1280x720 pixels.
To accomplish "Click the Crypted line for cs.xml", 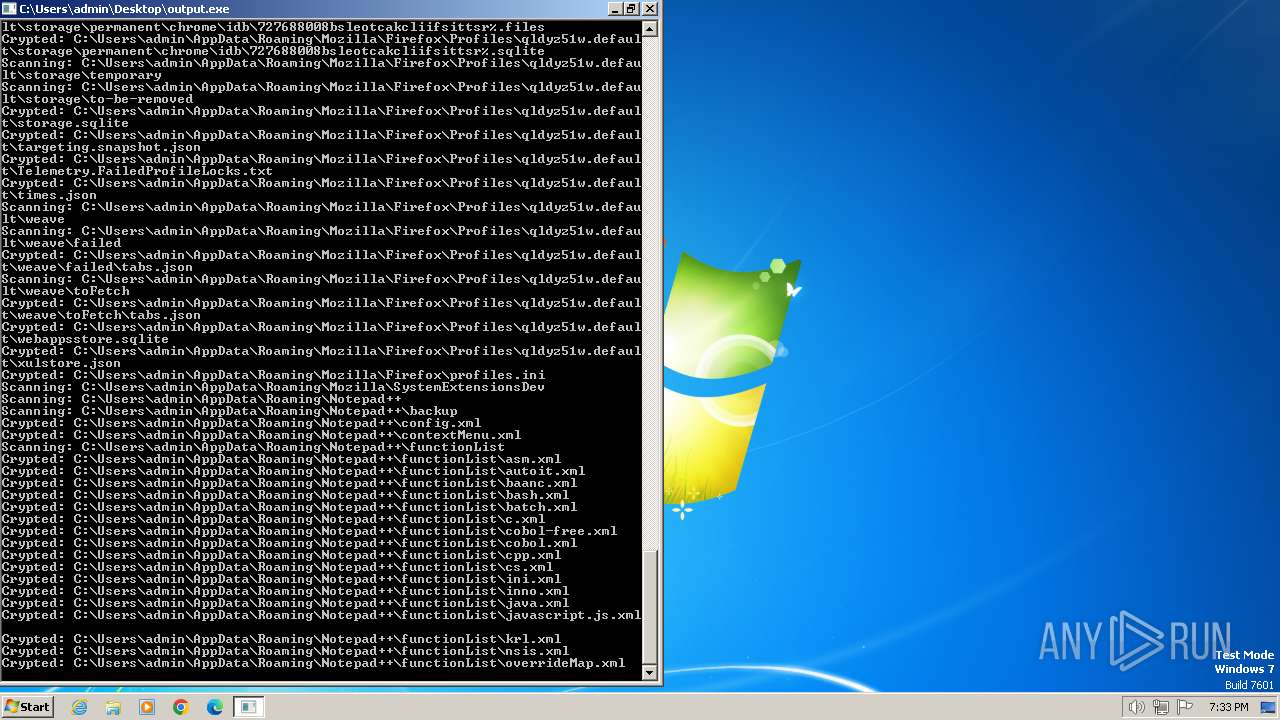I will 277,567.
